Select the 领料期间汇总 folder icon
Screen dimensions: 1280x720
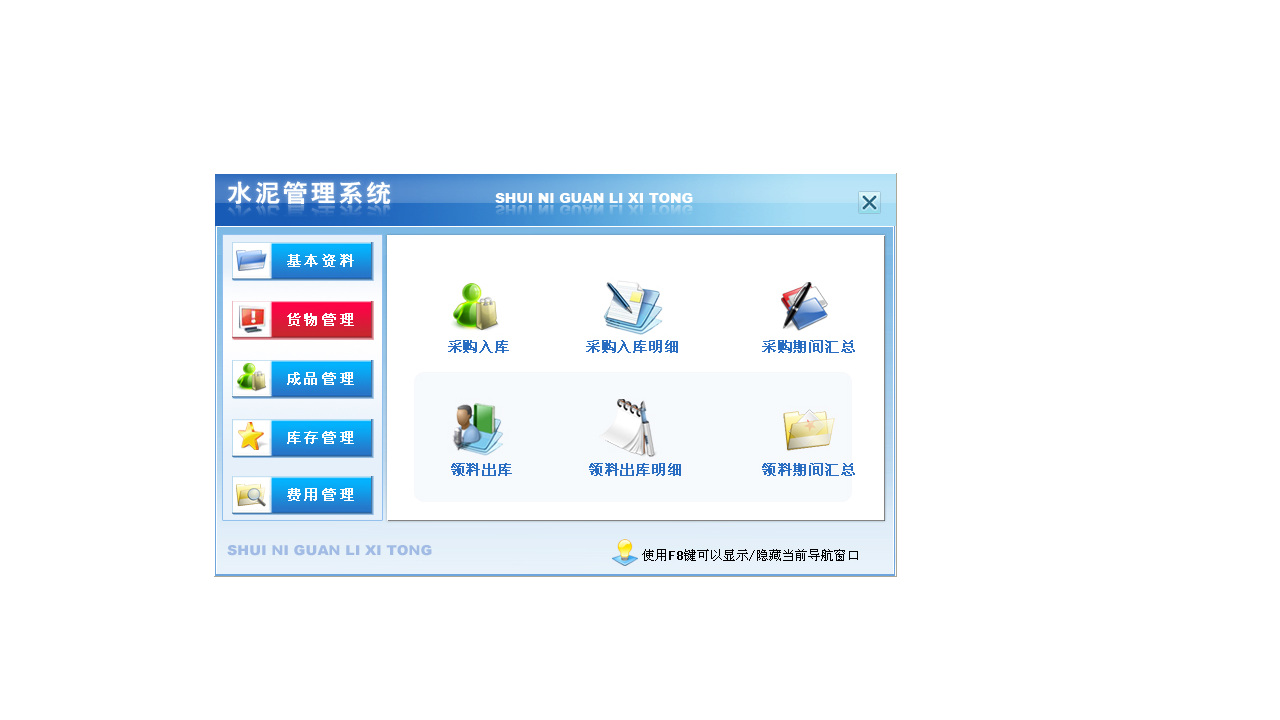(x=806, y=428)
